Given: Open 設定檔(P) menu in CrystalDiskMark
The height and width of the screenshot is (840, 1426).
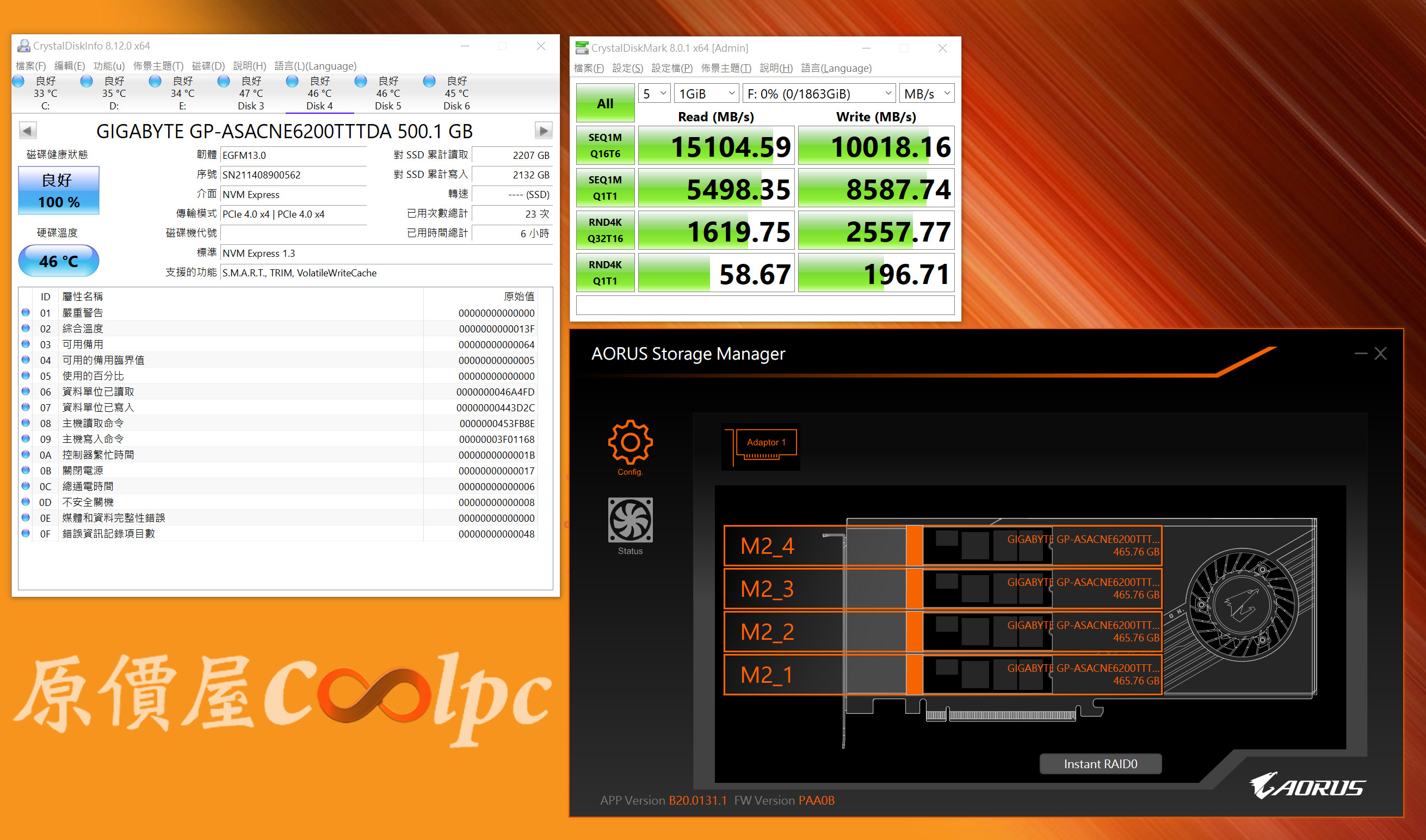Looking at the screenshot, I should pos(672,69).
